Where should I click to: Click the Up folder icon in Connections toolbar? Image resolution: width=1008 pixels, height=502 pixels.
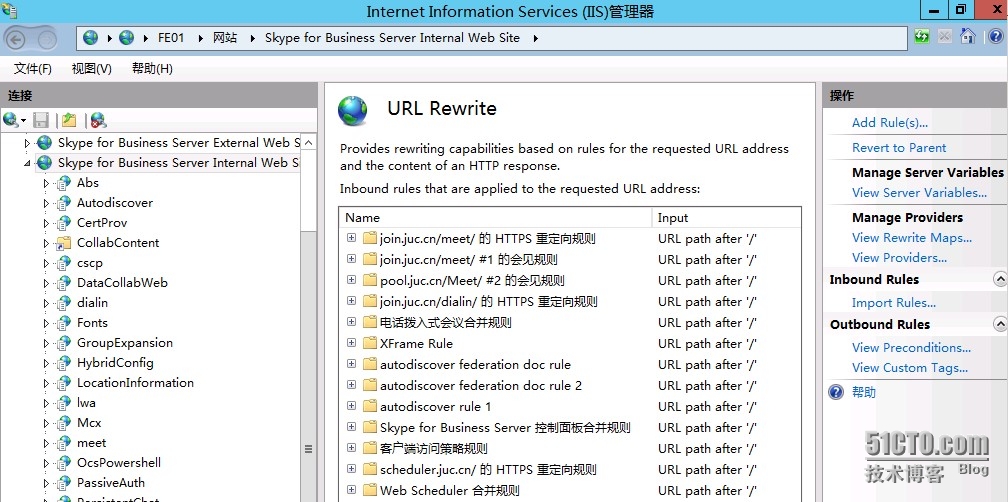pyautogui.click(x=69, y=120)
